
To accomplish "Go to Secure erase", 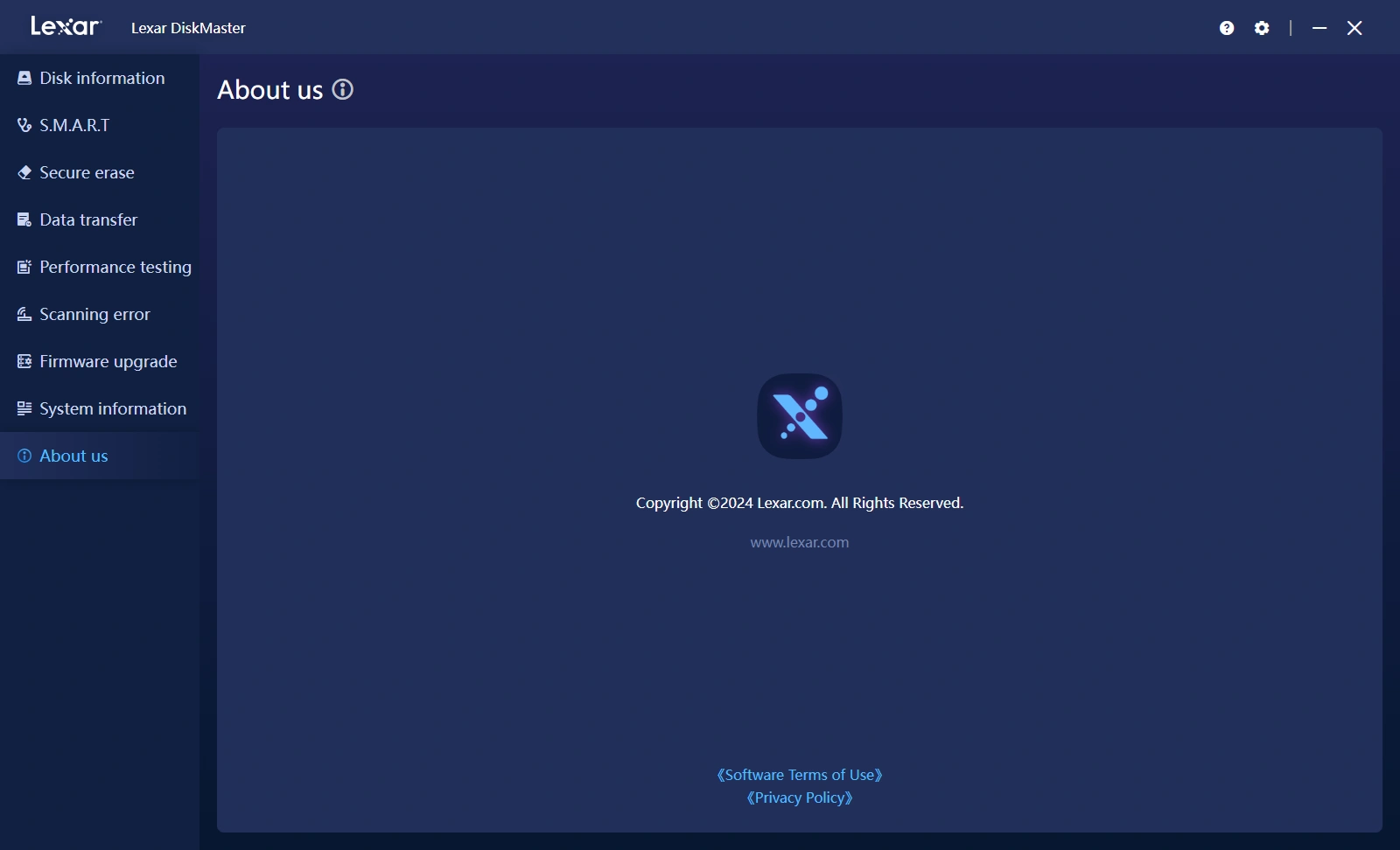I will click(x=100, y=172).
